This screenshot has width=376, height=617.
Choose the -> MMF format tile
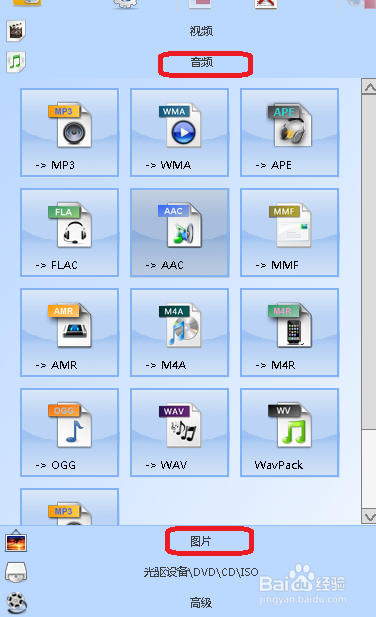pos(289,233)
